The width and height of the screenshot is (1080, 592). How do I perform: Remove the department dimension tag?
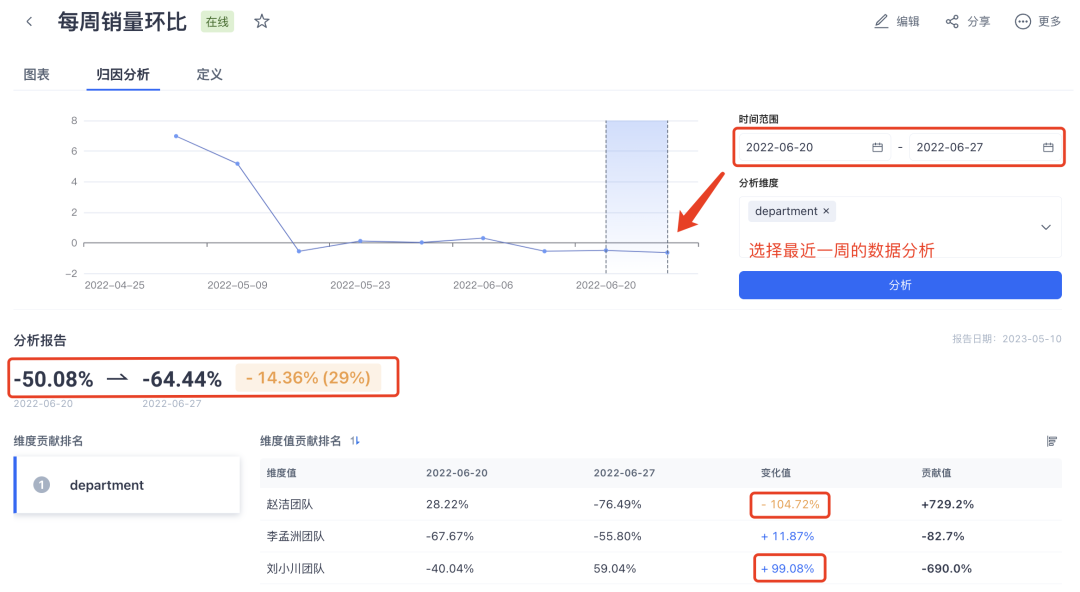coord(826,211)
